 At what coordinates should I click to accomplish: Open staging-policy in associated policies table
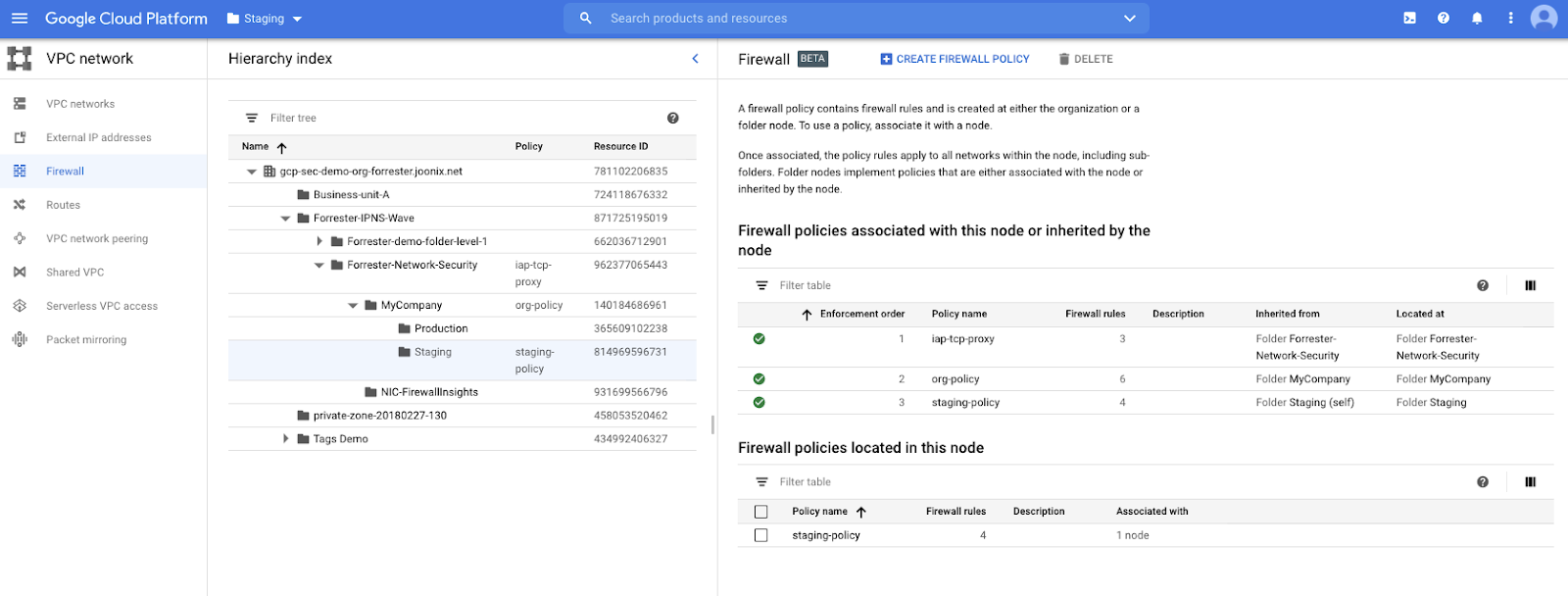tap(965, 403)
